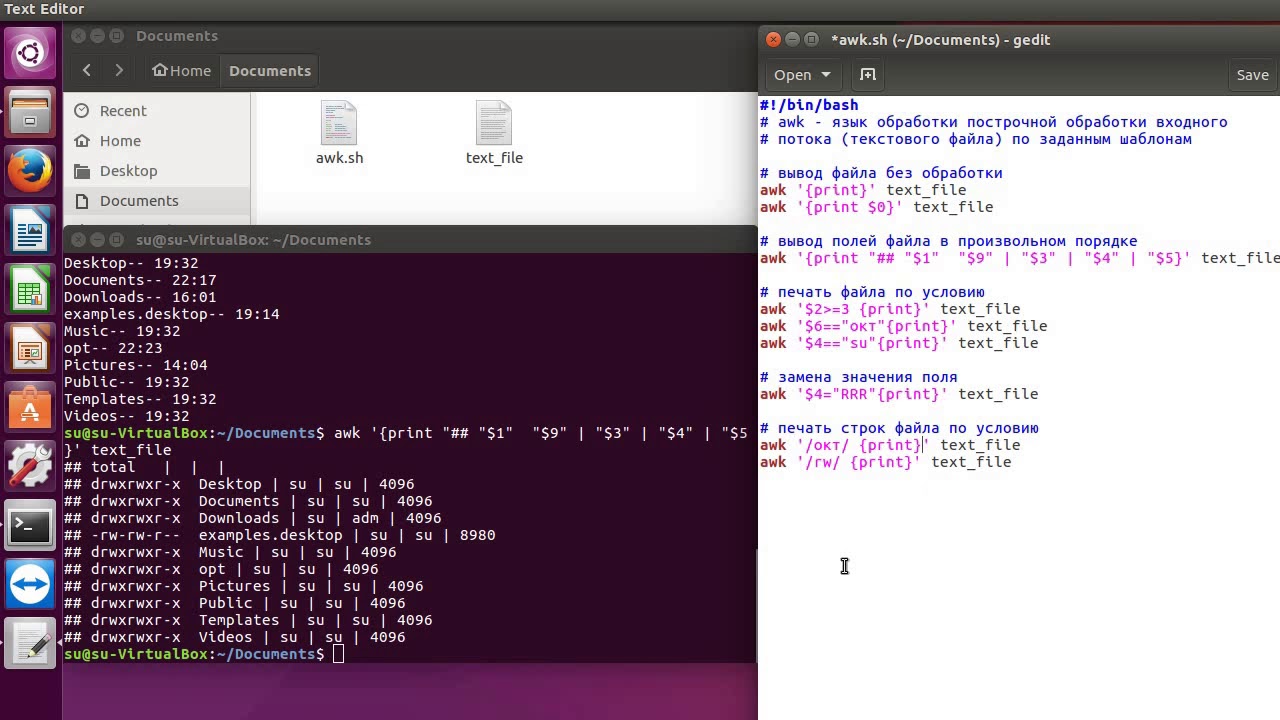Launch LibreOffice Impress from the dock
1280x720 pixels.
[x=30, y=349]
